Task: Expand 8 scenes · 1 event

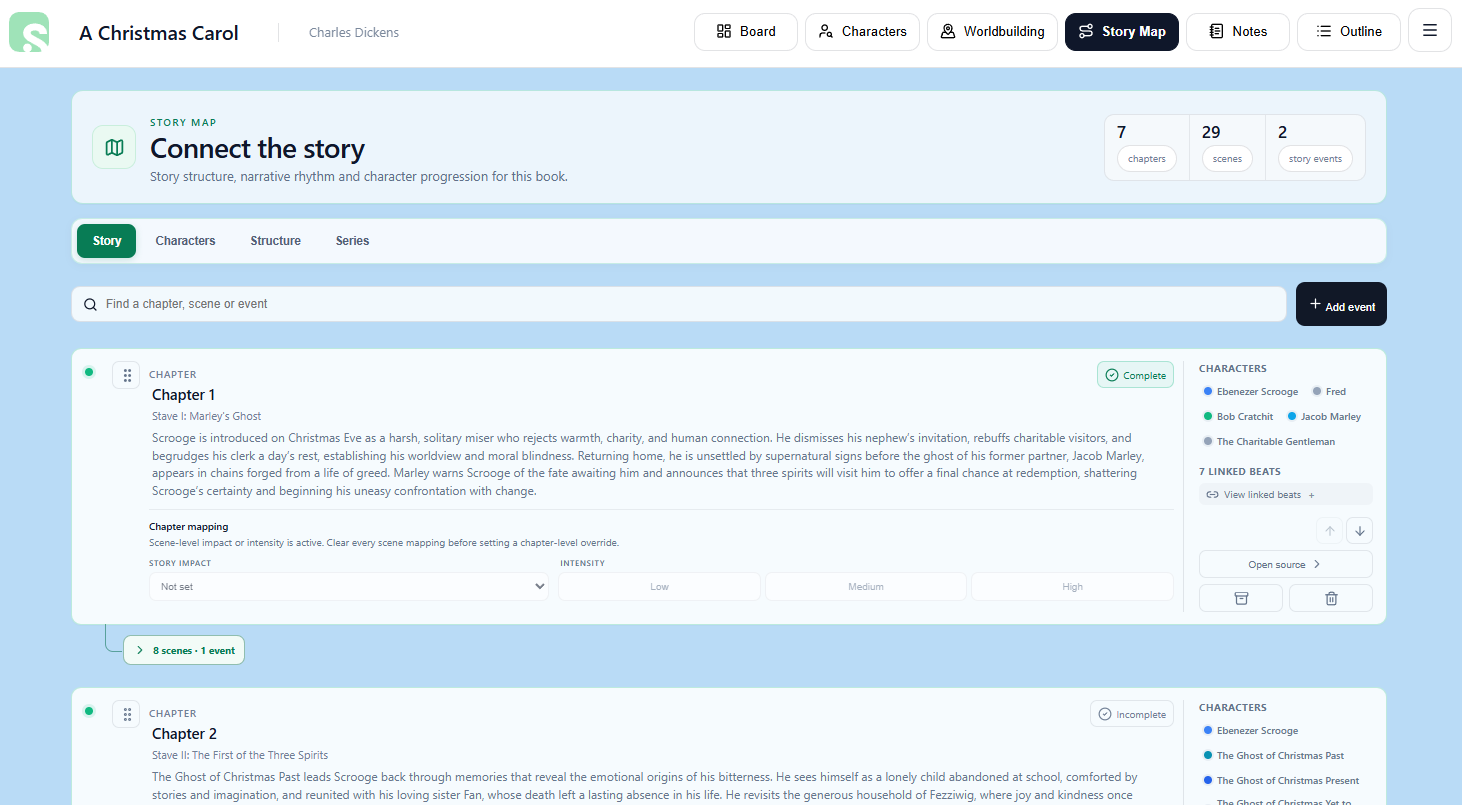Action: point(184,650)
